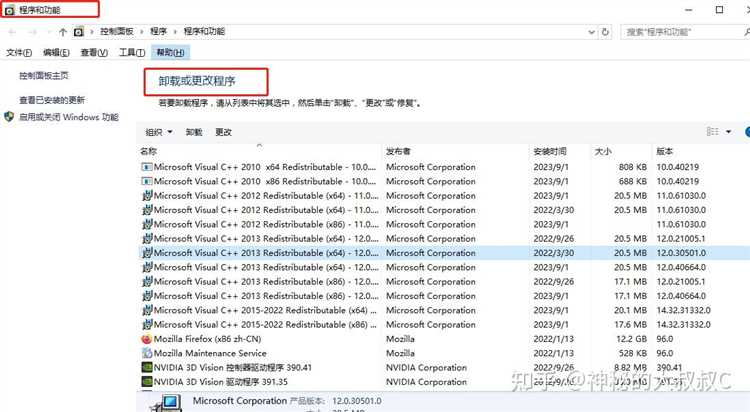Image resolution: width=750 pixels, height=412 pixels.
Task: Open the 查看(V) menu
Action: [x=94, y=53]
